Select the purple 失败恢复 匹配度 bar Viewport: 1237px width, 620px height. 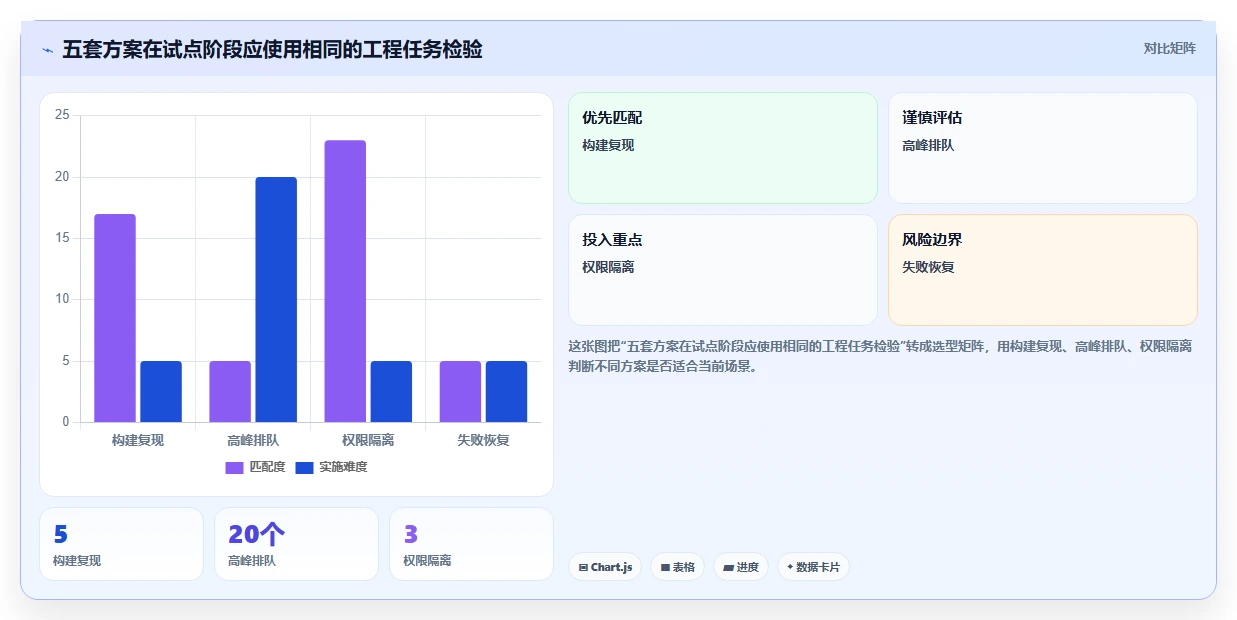[x=460, y=391]
